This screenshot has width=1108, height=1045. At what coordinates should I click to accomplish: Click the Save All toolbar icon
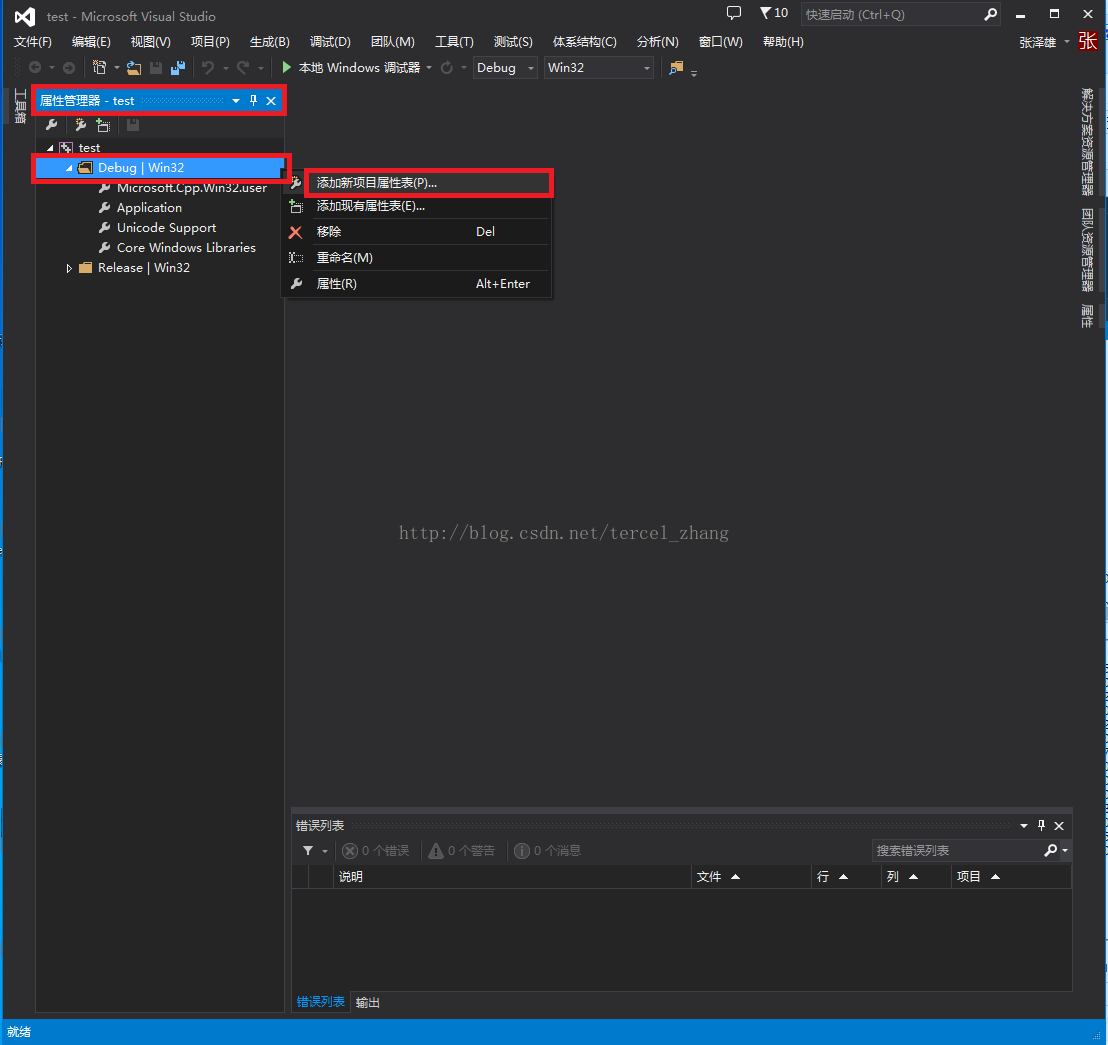177,68
